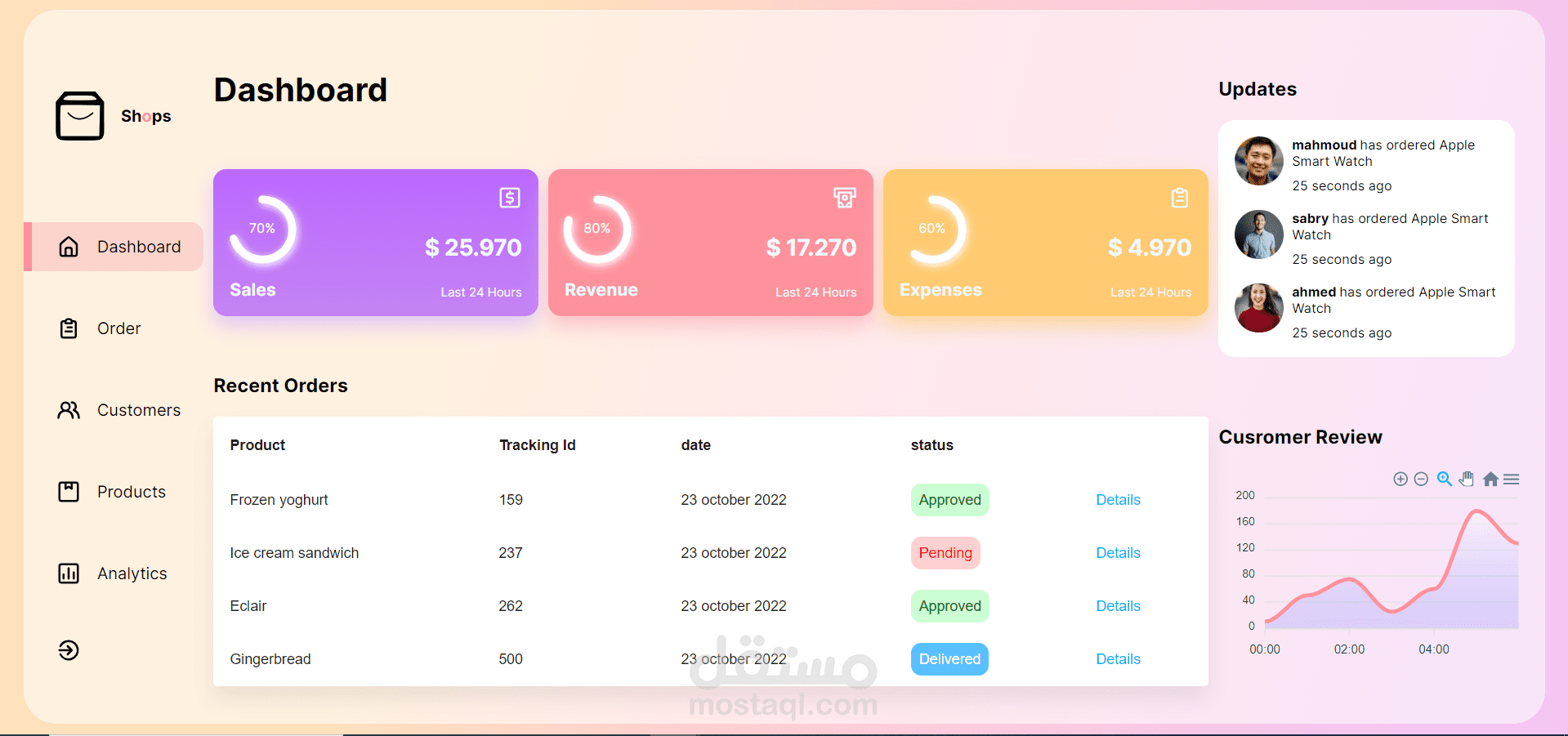Screen dimensions: 1568x736
Task: Click $ 4.970 expenses amount
Action: [1150, 248]
